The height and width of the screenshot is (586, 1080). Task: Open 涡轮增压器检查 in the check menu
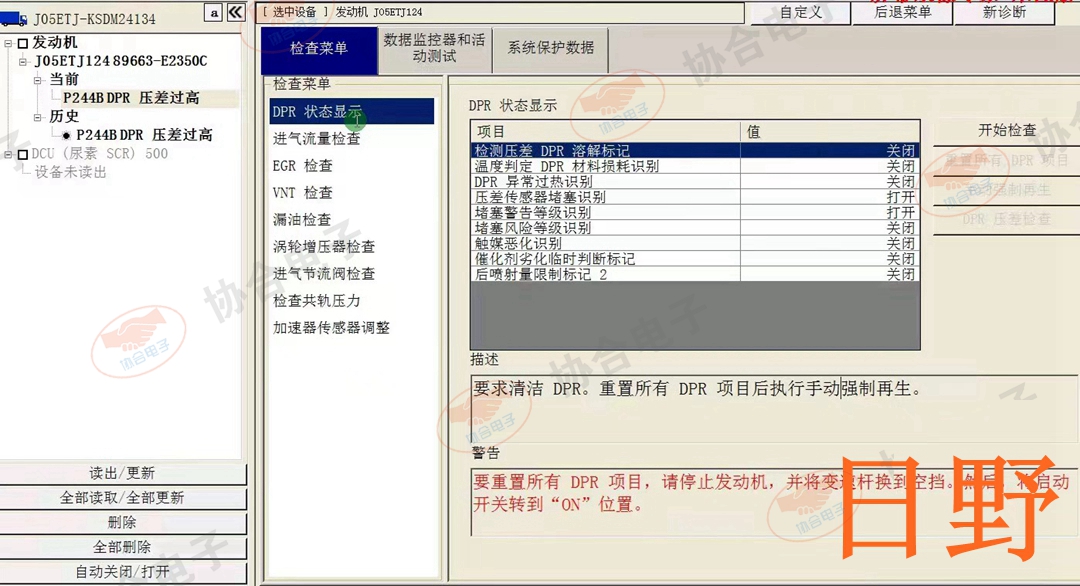(324, 247)
